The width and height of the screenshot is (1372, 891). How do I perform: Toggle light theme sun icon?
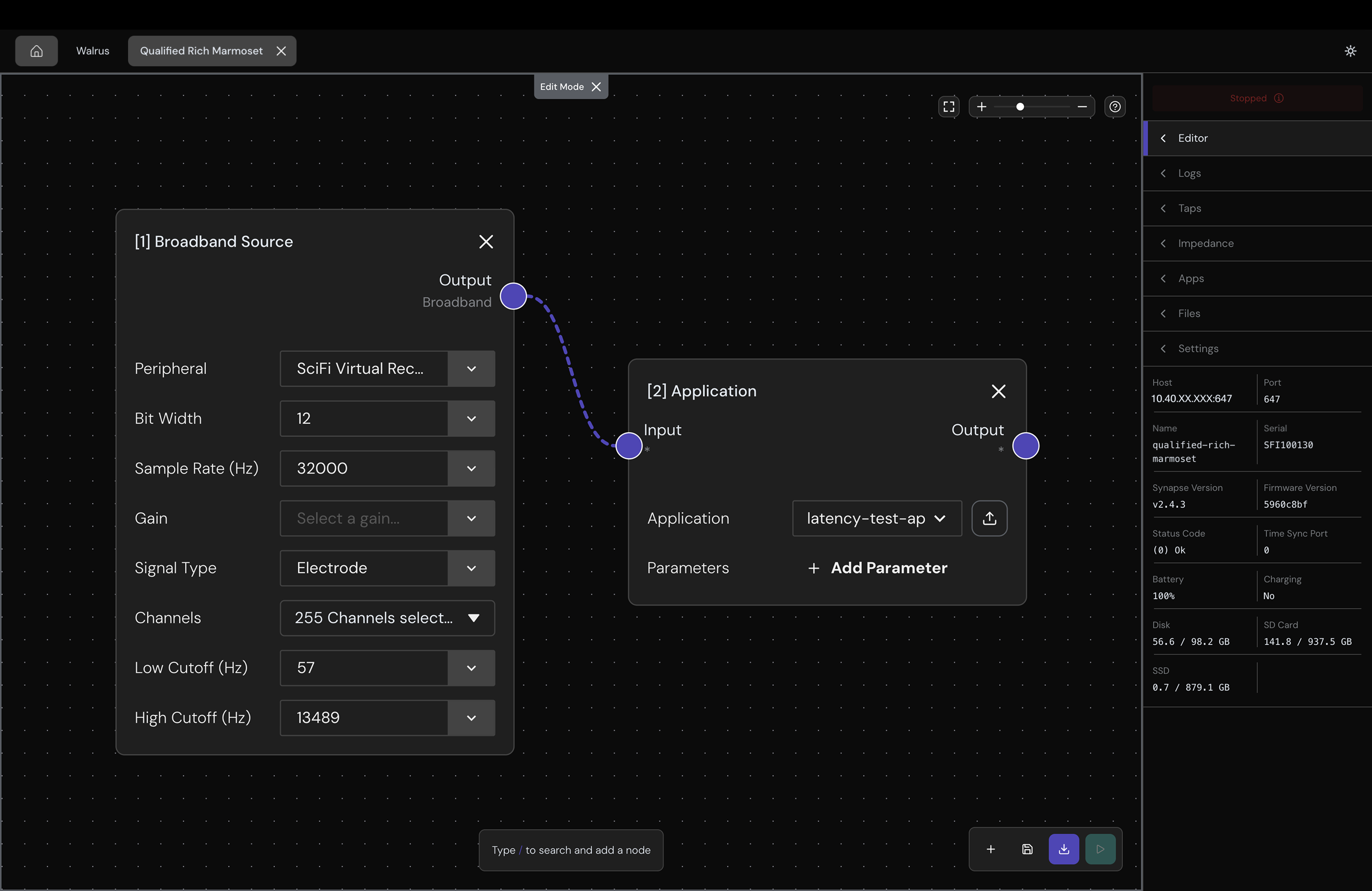click(x=1350, y=51)
